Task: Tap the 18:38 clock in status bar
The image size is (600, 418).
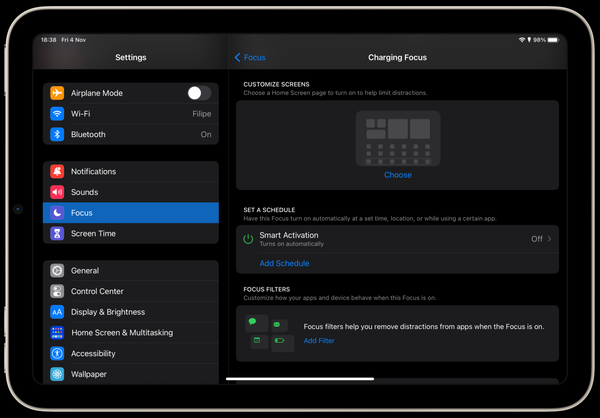Action: (49, 40)
